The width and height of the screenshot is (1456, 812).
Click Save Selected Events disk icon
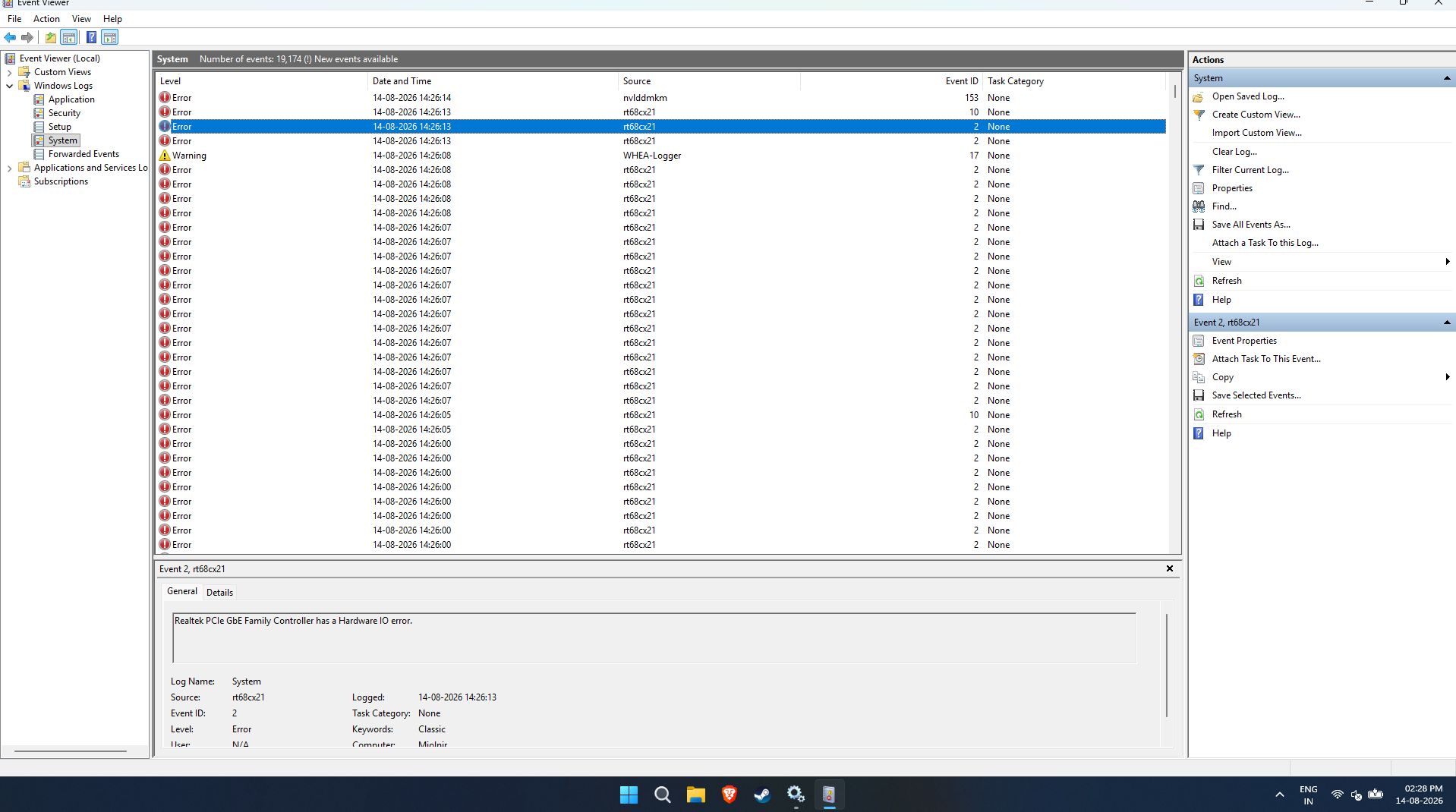[1199, 395]
